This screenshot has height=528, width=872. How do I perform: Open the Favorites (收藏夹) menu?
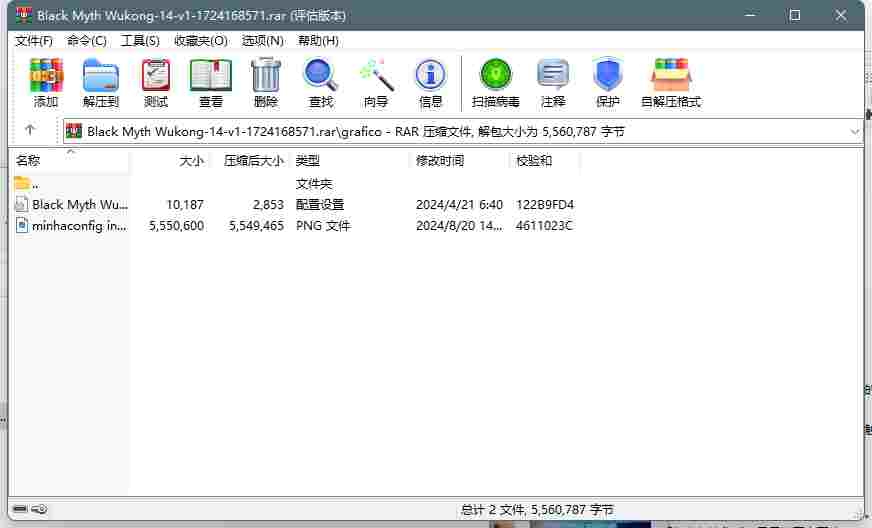201,41
